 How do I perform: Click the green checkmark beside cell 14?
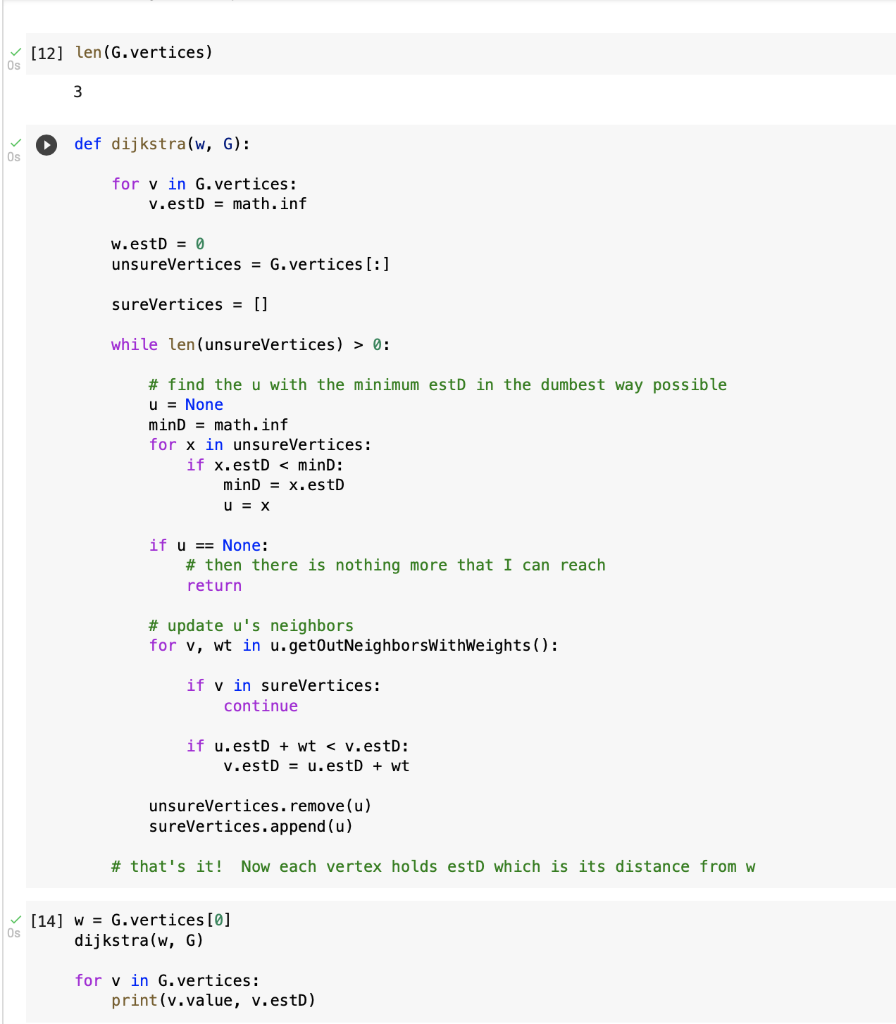coord(16,920)
